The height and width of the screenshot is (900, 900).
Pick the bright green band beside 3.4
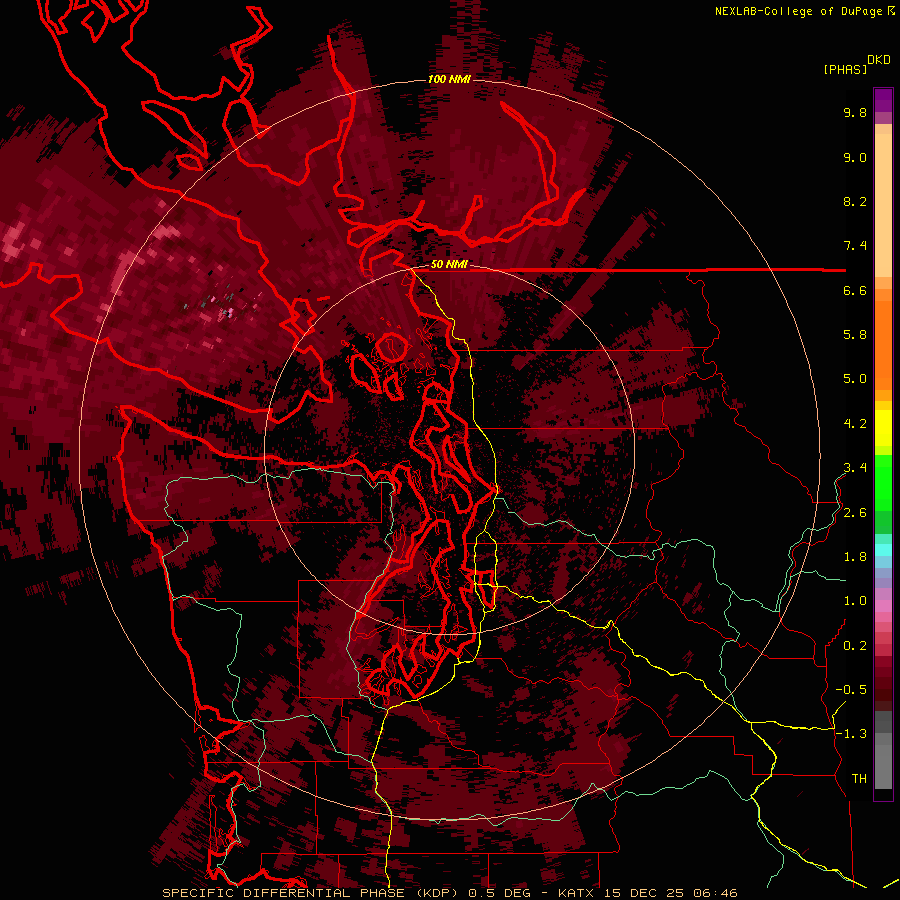tap(883, 482)
